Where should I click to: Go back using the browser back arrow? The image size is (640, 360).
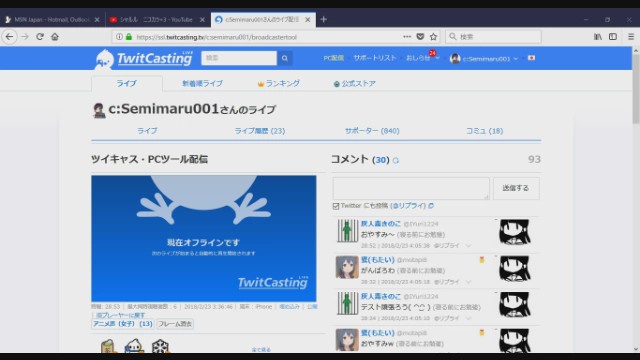[x=9, y=37]
